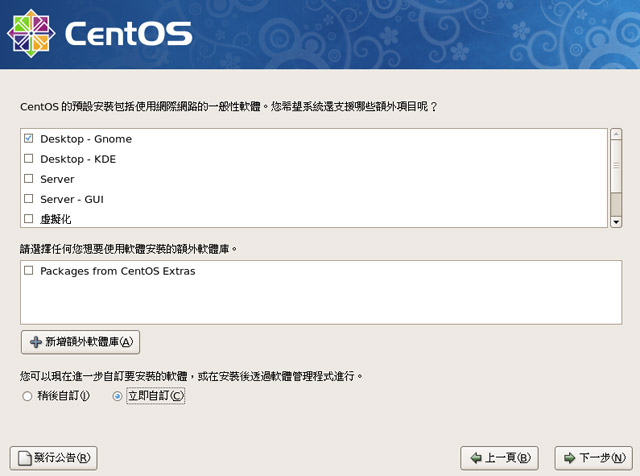Enable the 虛擬化 checkbox
The image size is (640, 476).
29,219
